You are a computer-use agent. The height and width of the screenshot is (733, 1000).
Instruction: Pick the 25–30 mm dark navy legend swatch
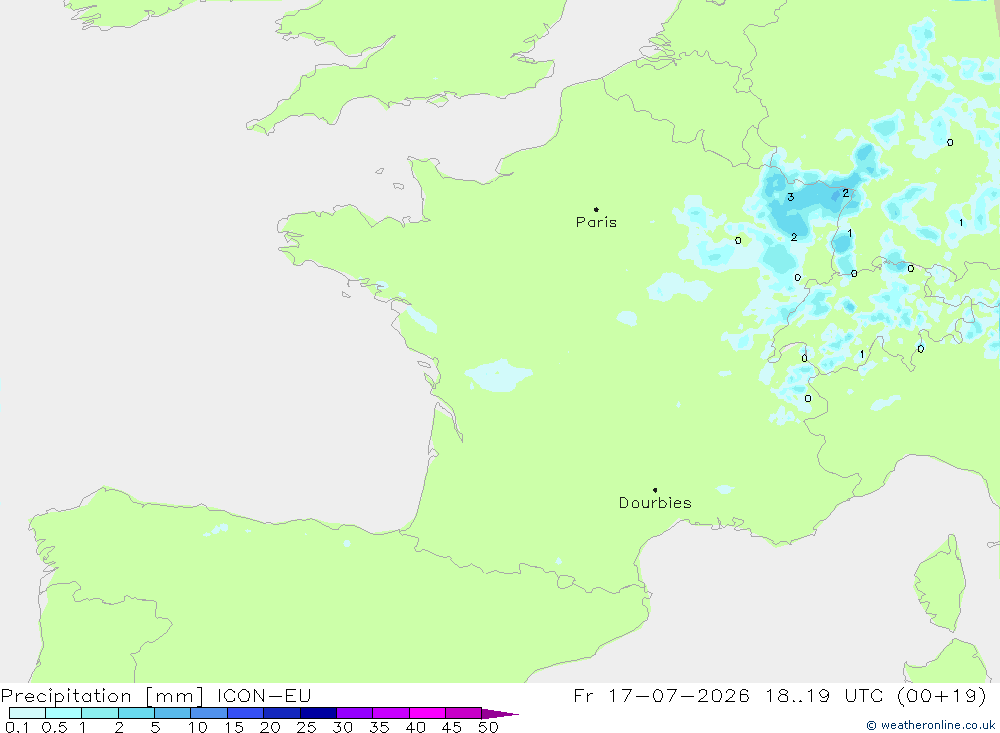click(x=318, y=713)
